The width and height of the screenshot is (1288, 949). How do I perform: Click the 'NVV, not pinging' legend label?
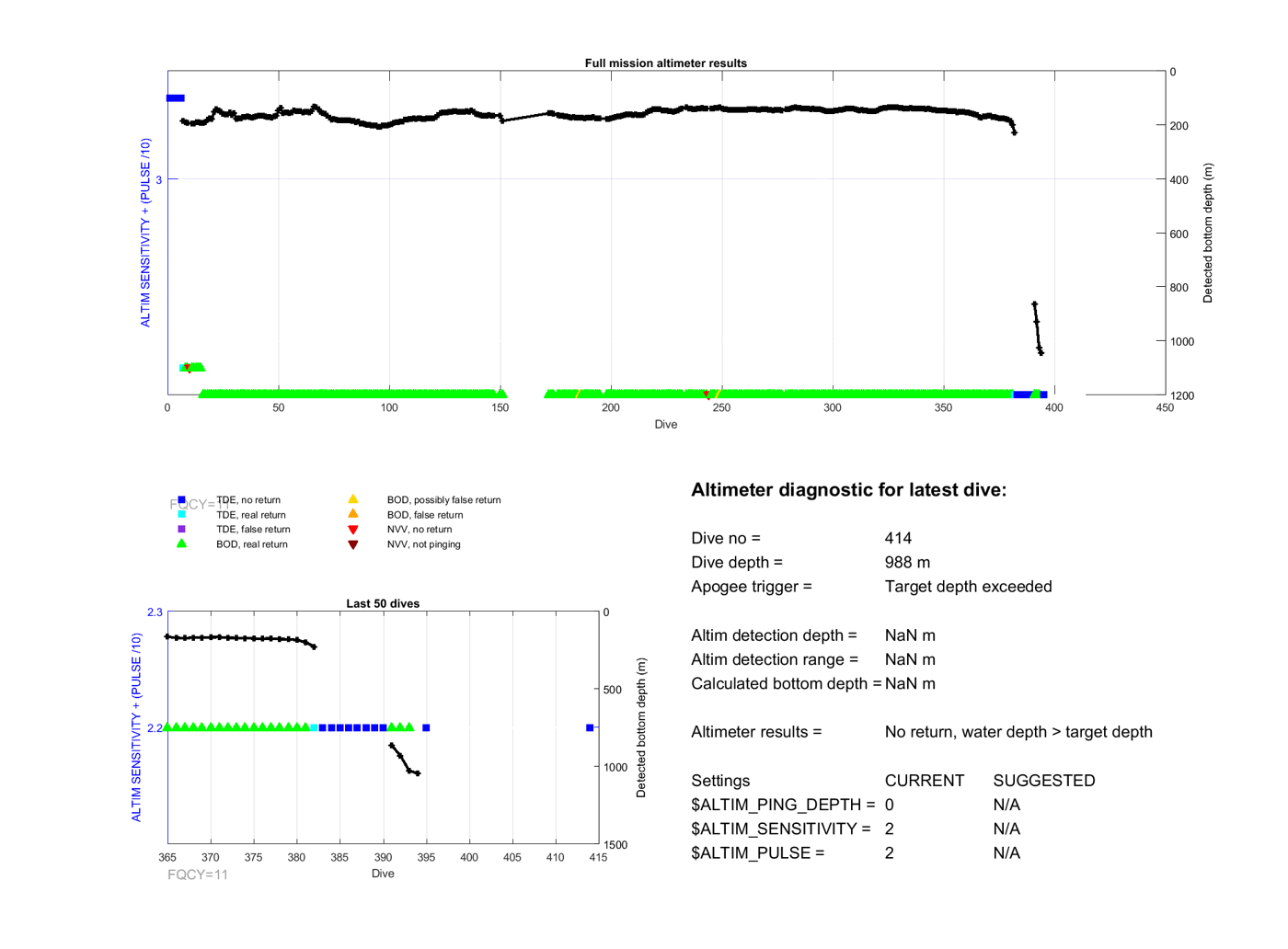coord(423,544)
